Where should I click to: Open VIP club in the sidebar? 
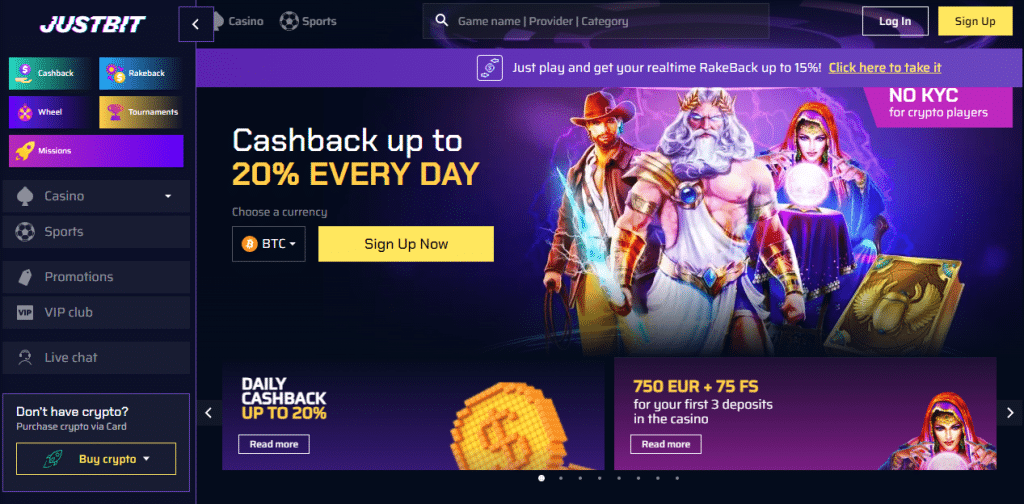click(x=96, y=313)
